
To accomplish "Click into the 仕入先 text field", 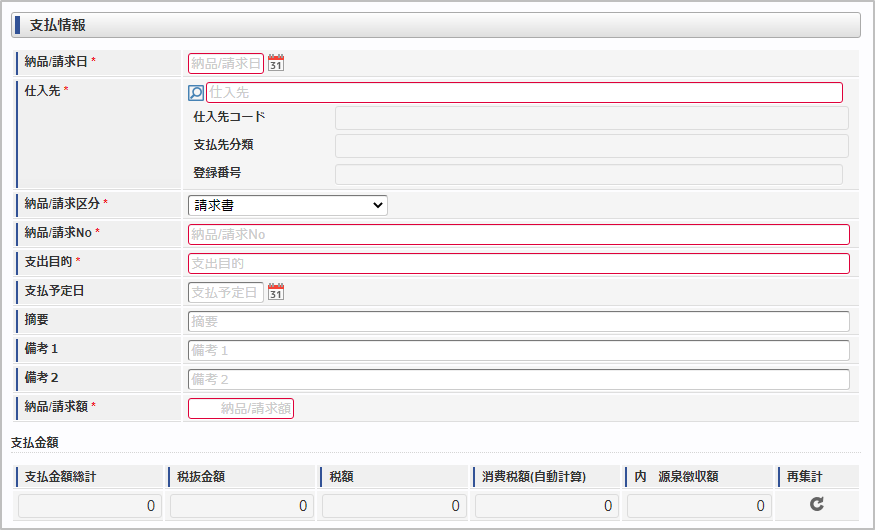I will 524,93.
